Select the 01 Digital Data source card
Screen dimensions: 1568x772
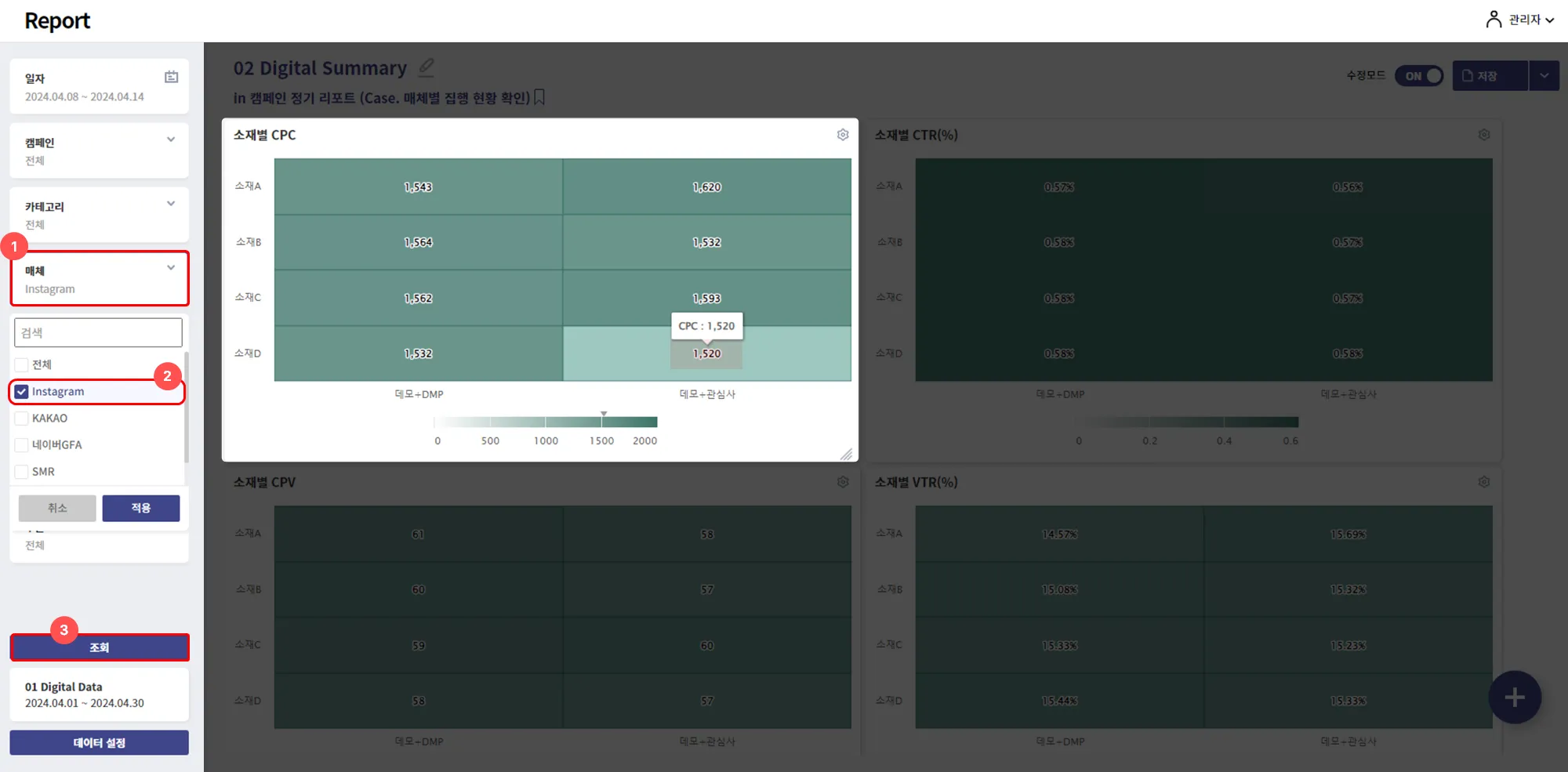[100, 694]
